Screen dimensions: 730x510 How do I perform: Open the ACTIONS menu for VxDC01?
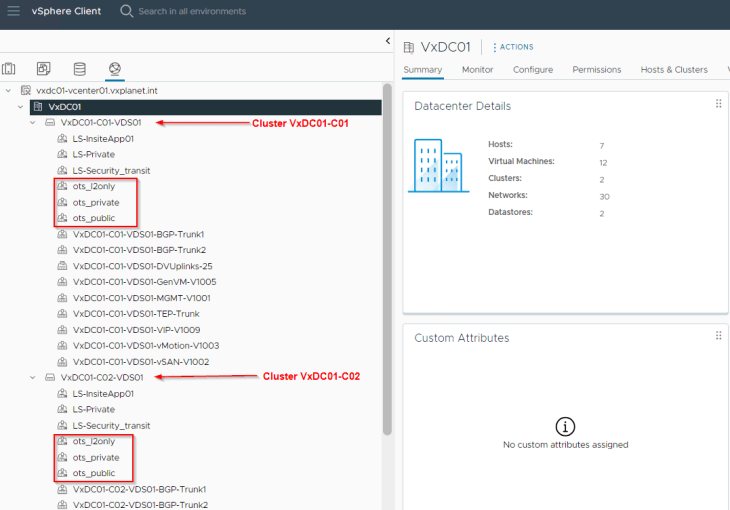click(514, 47)
